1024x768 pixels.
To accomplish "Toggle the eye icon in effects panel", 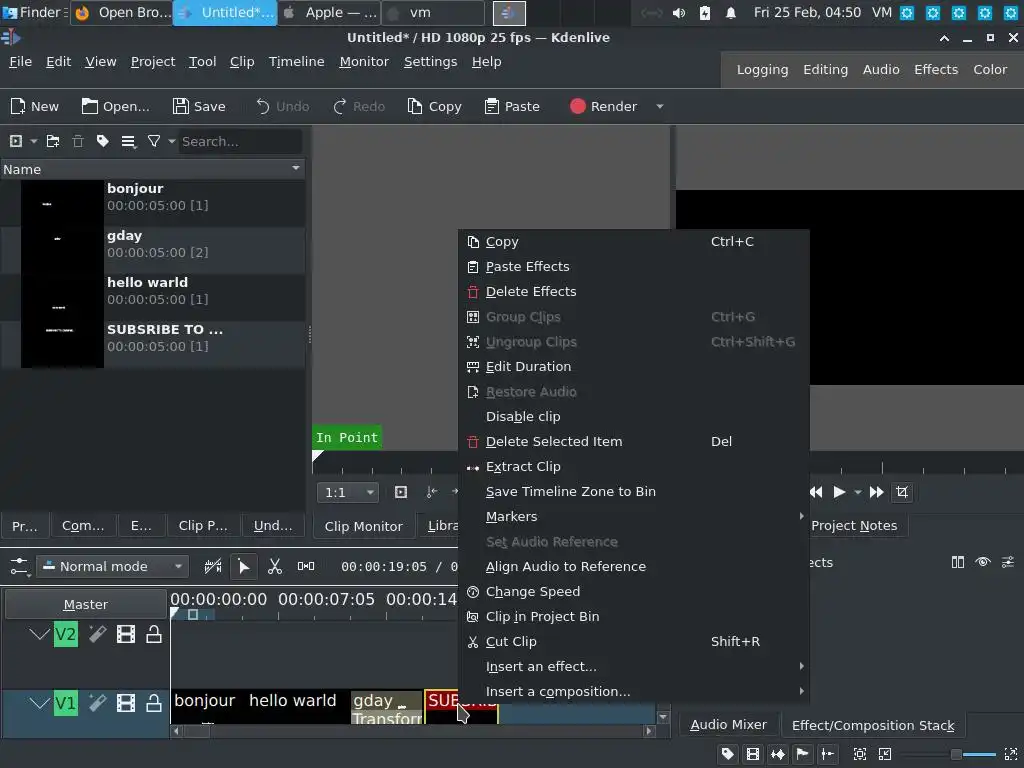I will [983, 562].
